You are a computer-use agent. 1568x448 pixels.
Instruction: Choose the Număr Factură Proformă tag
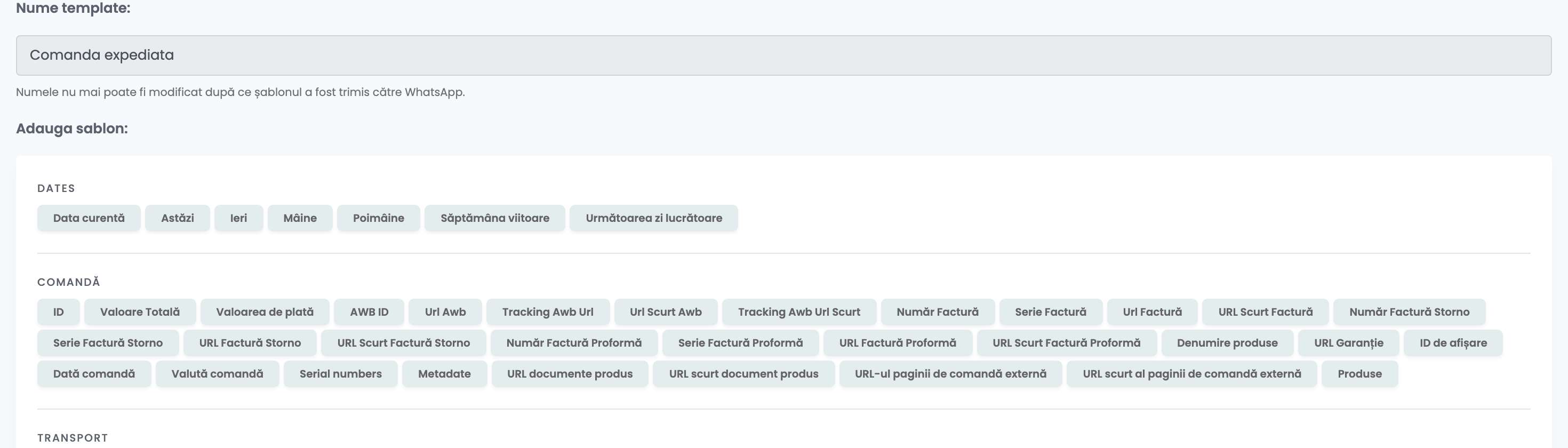point(574,343)
